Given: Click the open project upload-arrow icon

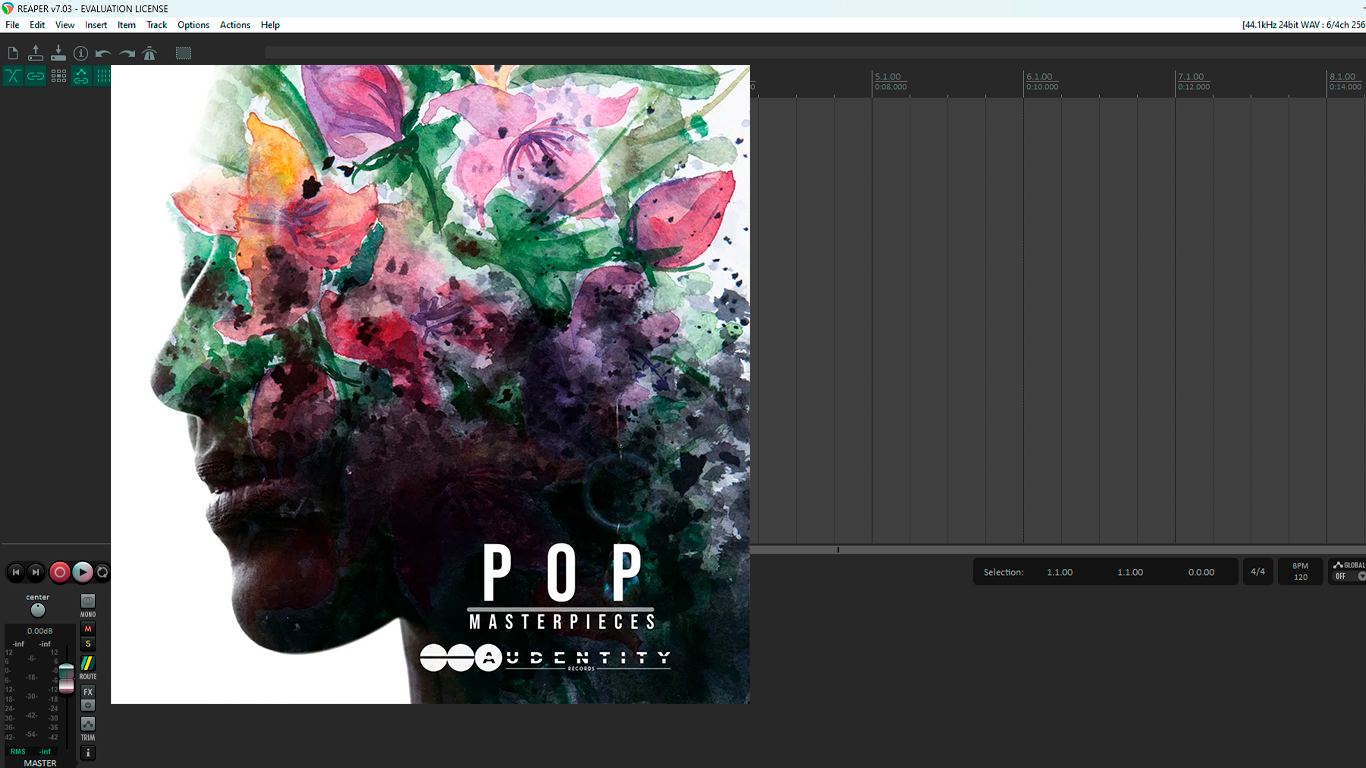Looking at the screenshot, I should pyautogui.click(x=36, y=53).
